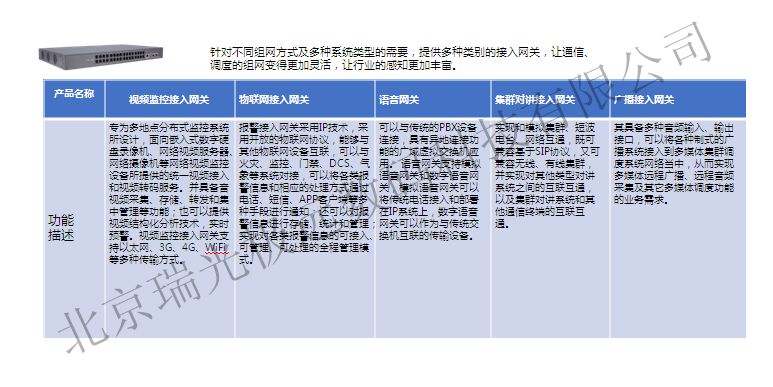Click the network gateway device image
The height and width of the screenshot is (387, 773).
(101, 57)
